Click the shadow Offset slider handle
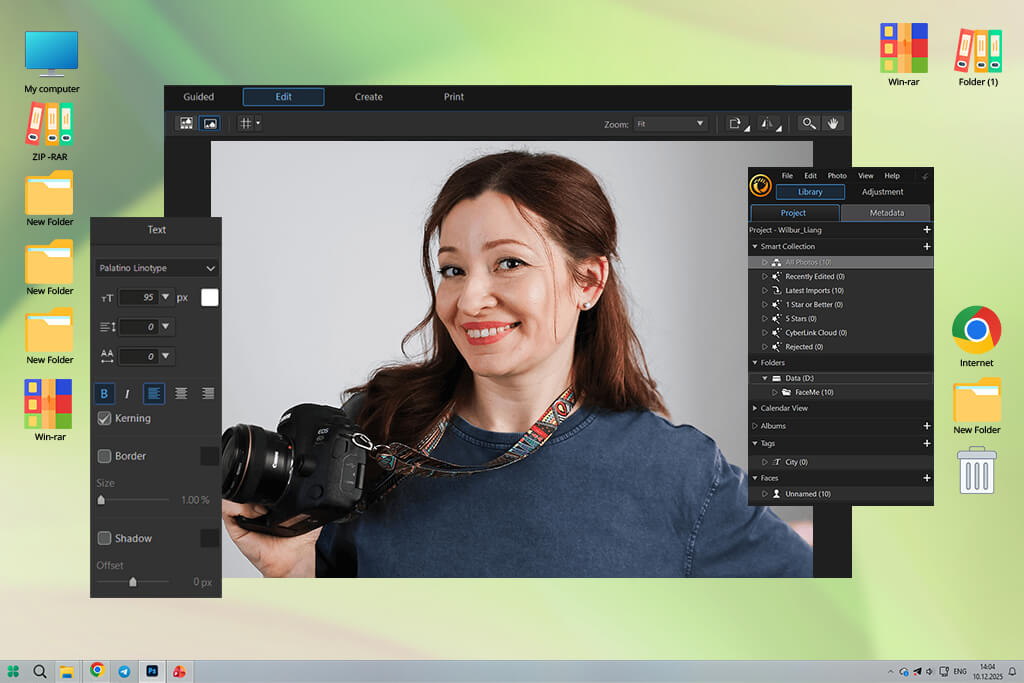The image size is (1024, 683). pyautogui.click(x=133, y=582)
